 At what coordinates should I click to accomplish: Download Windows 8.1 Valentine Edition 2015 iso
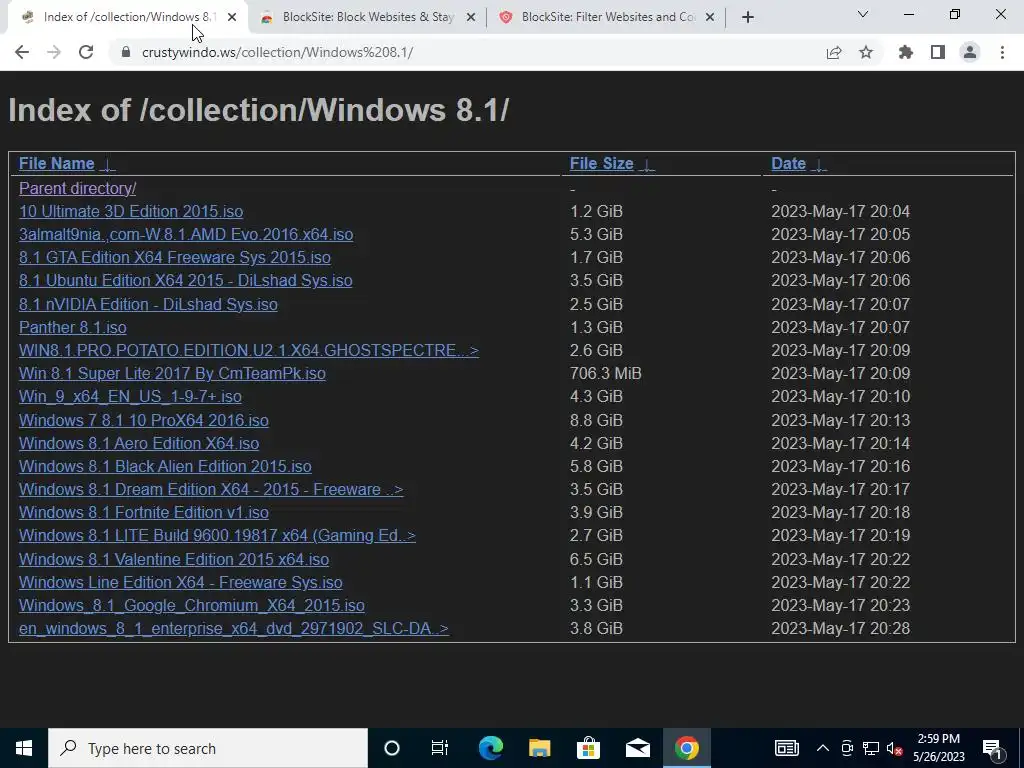[174, 560]
